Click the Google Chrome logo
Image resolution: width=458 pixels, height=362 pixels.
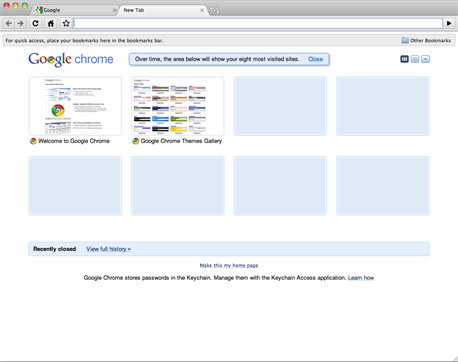coord(71,59)
